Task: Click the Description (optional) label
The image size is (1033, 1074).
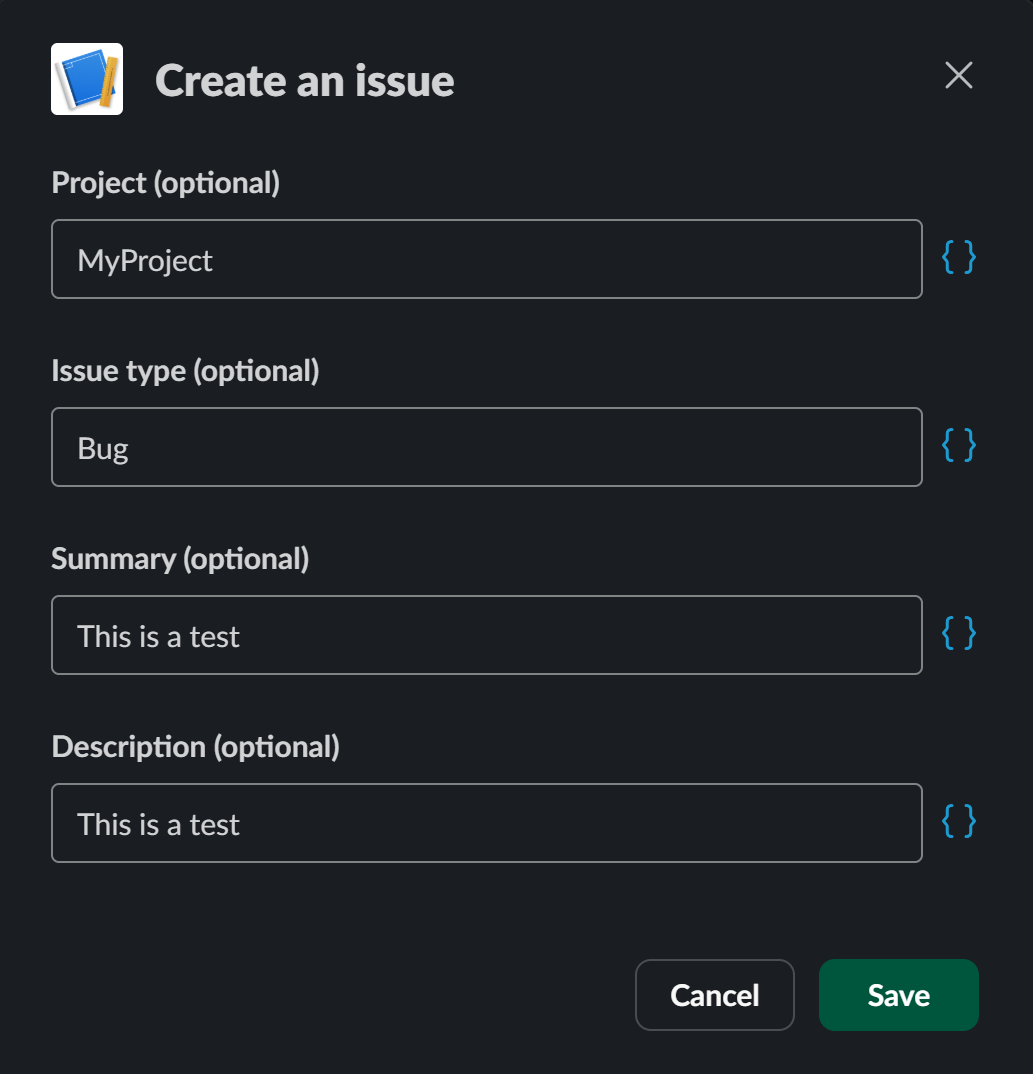Action: click(x=196, y=747)
